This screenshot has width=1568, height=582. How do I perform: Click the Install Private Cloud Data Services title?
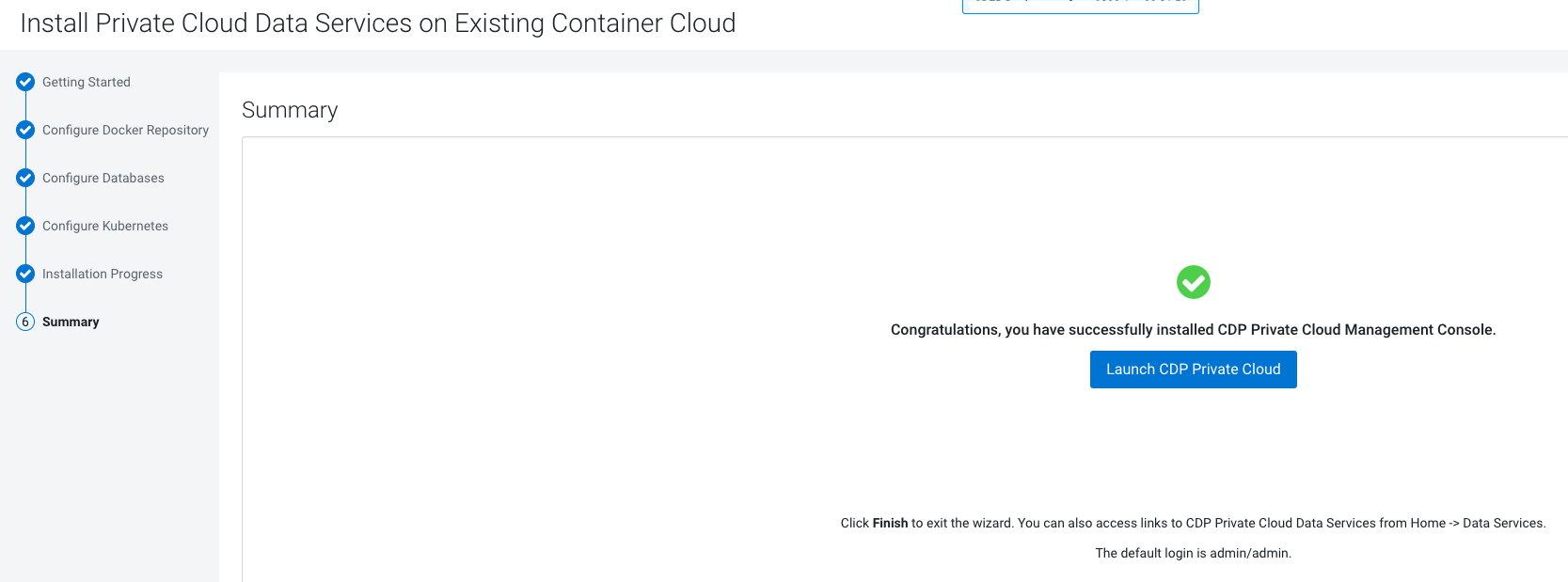pyautogui.click(x=378, y=24)
